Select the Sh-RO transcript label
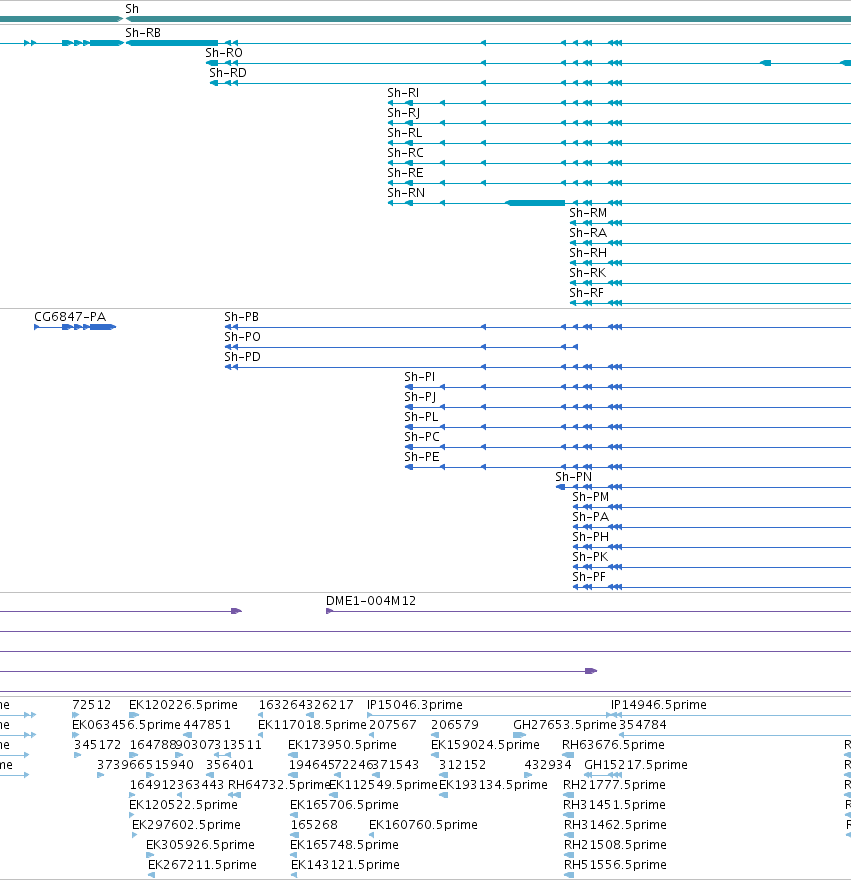 (224, 53)
